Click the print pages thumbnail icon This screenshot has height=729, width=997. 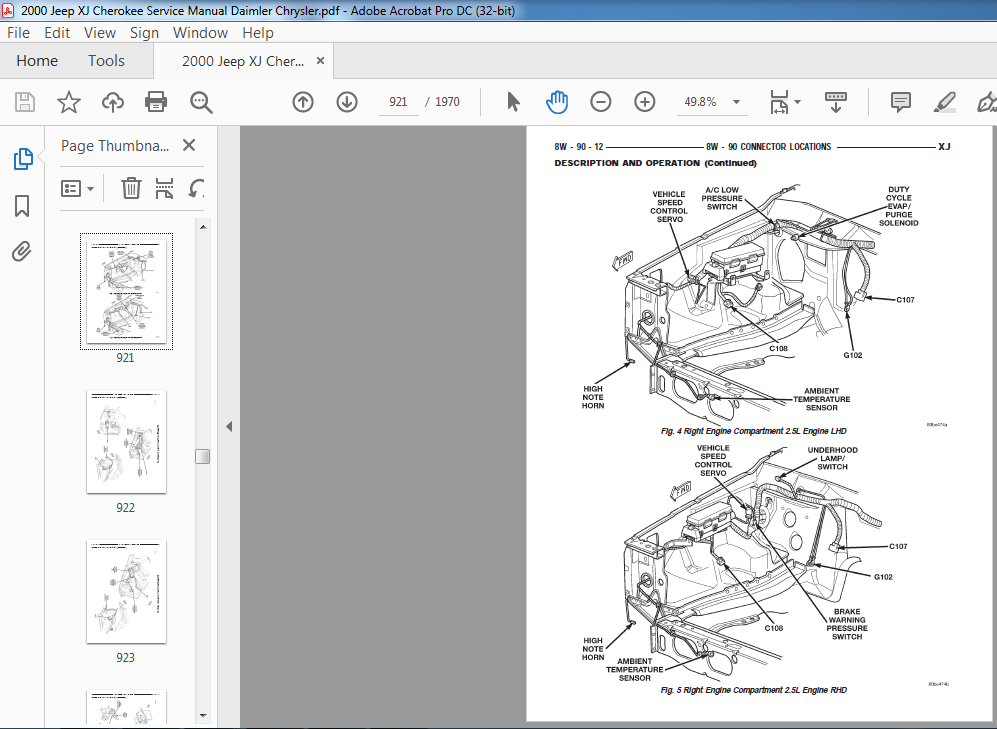[x=164, y=188]
